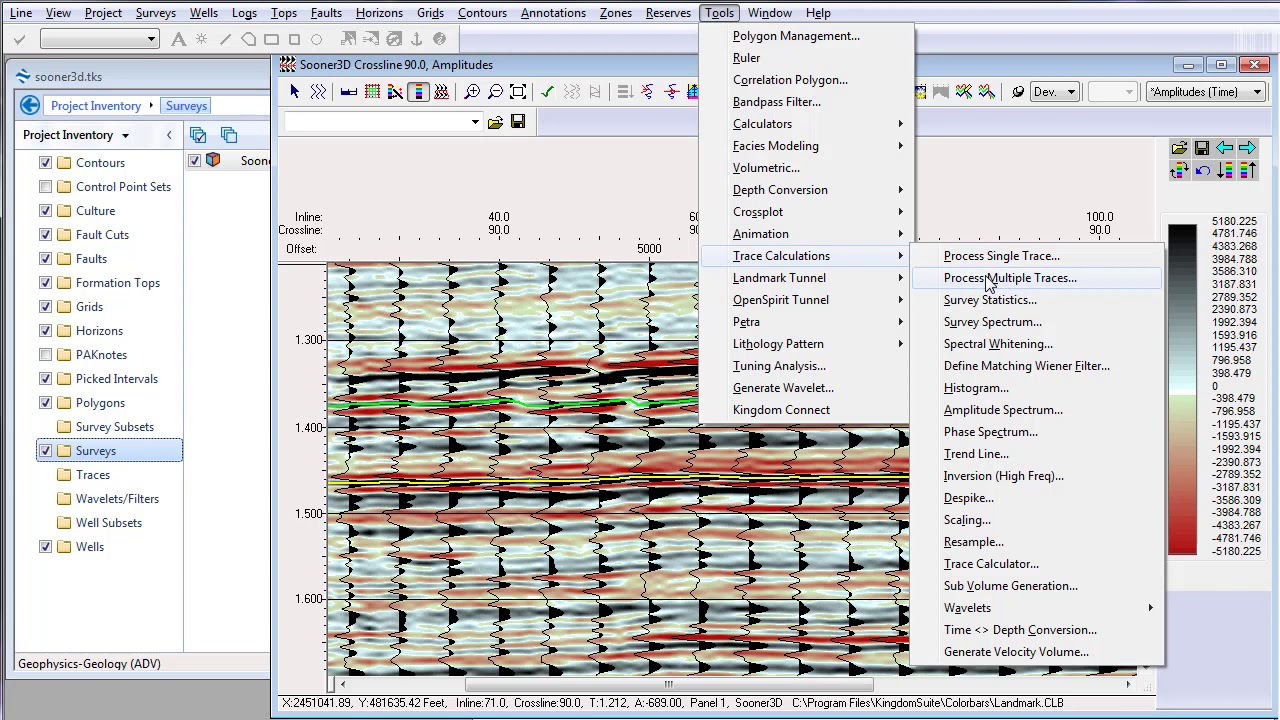Click the flip colorbar rotate icon
Viewport: 1280px width, 720px height.
coord(1179,171)
